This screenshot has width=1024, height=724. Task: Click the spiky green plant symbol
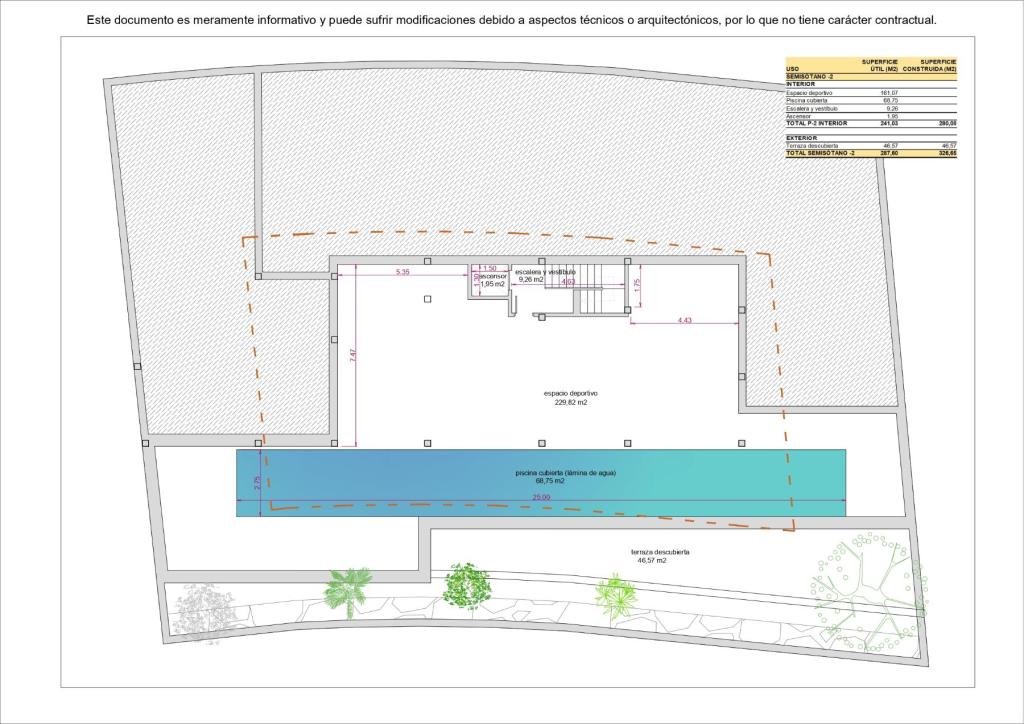613,596
